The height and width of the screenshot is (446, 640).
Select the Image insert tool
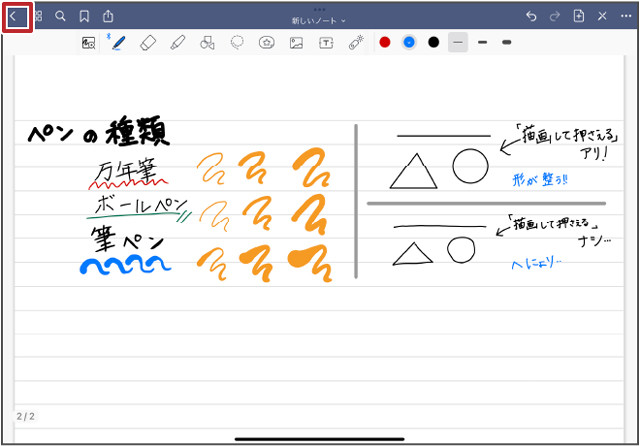pos(296,43)
